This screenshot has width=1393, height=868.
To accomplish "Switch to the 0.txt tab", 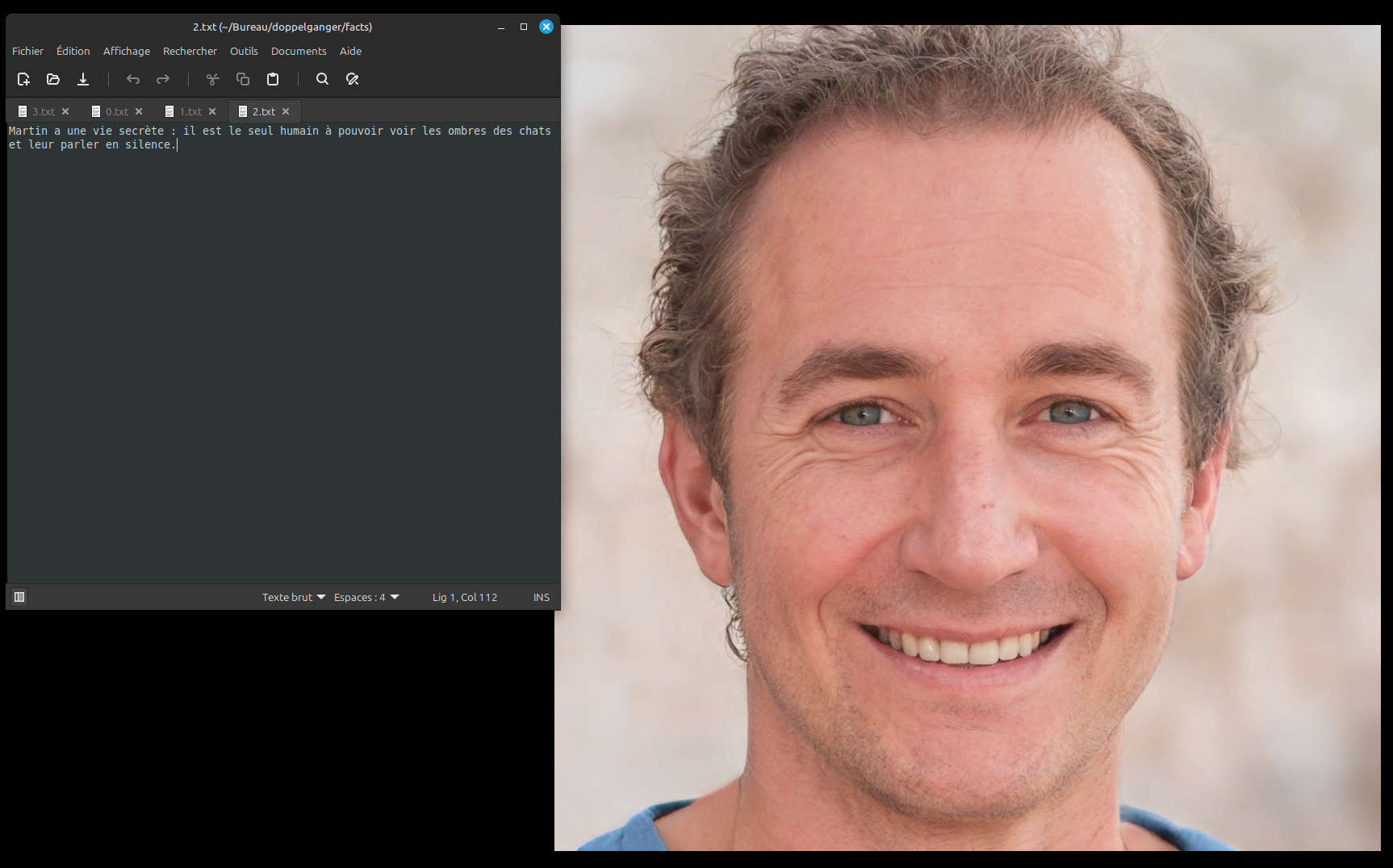I will tap(116, 111).
